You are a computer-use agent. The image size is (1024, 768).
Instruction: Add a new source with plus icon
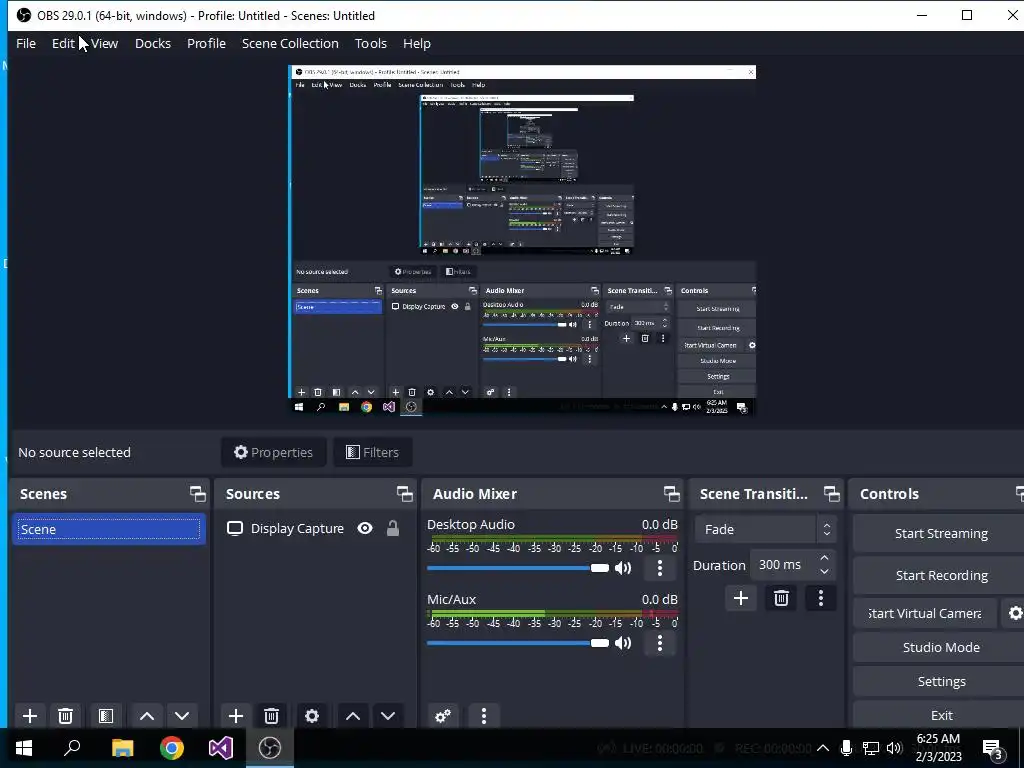tap(236, 716)
